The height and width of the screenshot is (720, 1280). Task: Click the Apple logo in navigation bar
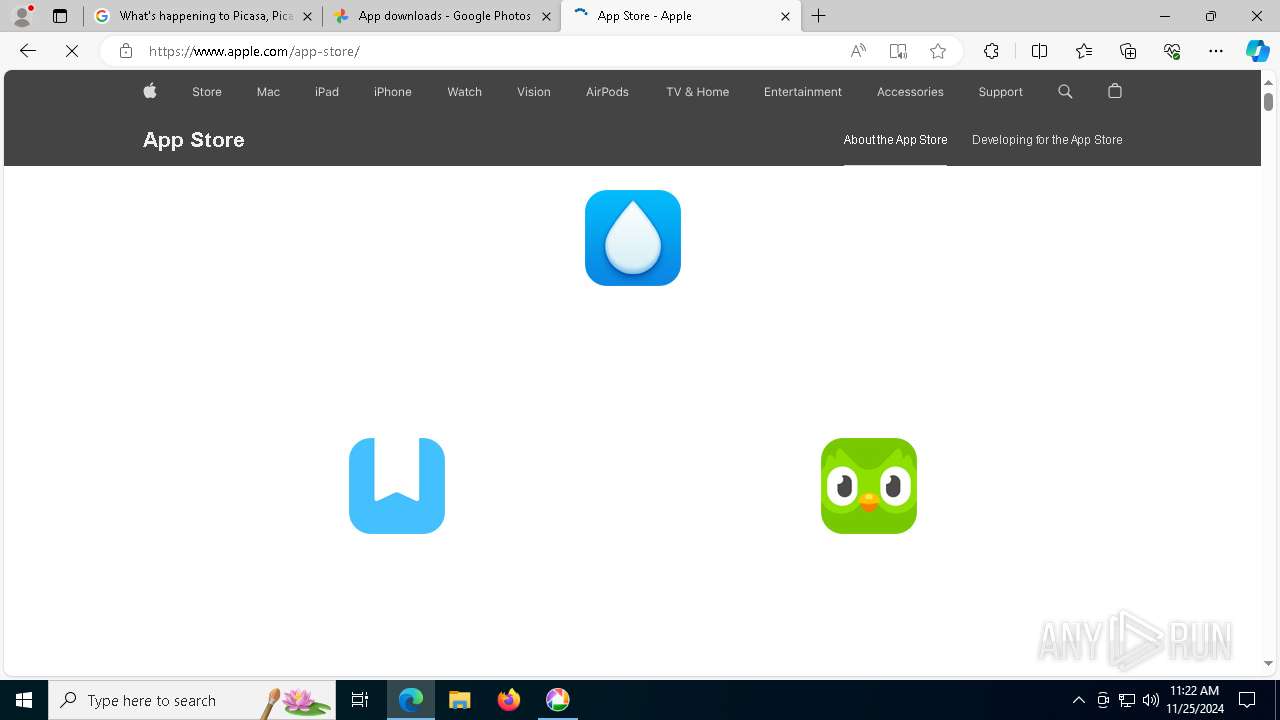(x=150, y=91)
